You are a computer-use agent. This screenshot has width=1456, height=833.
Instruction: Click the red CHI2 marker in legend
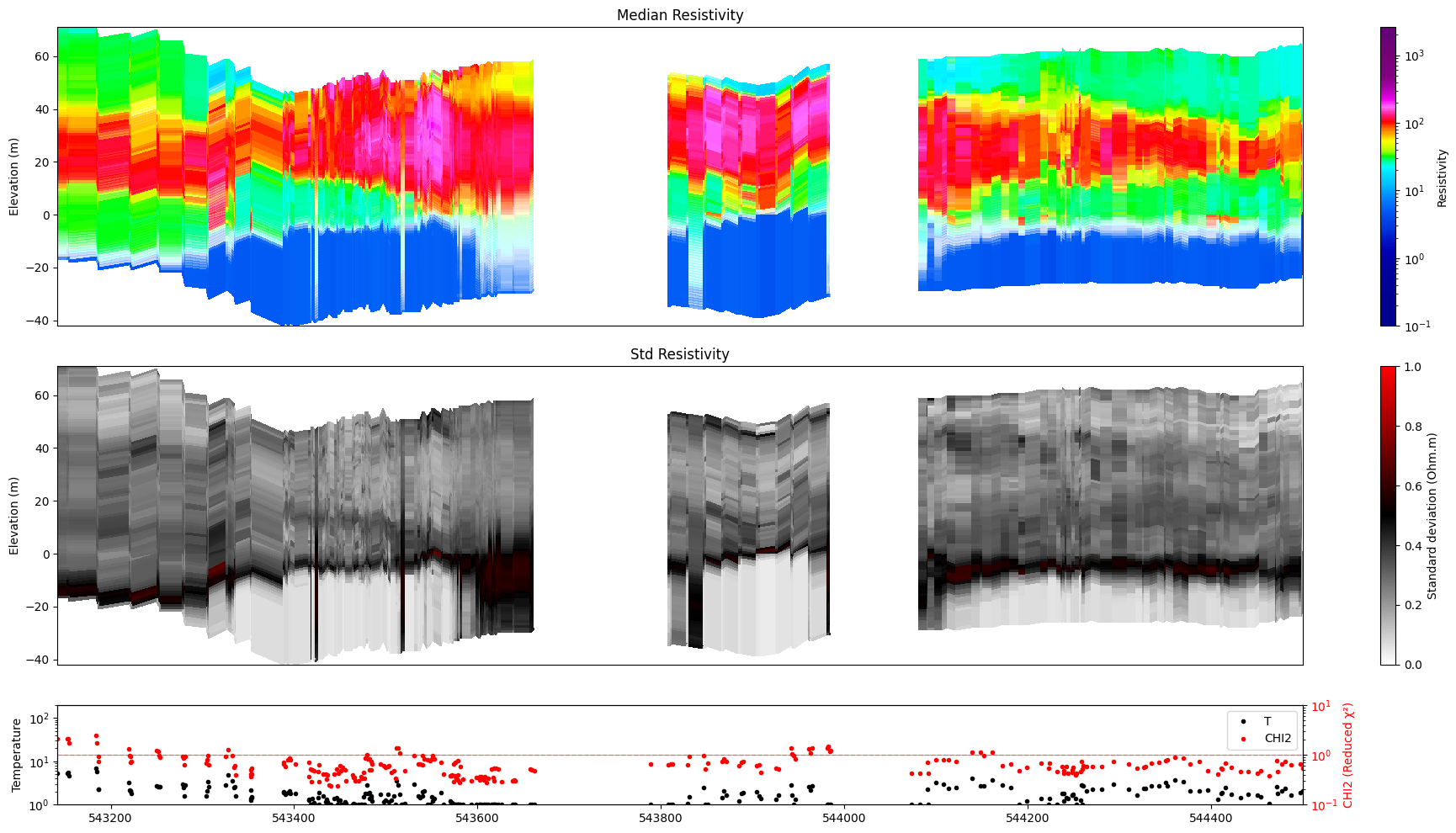click(1243, 739)
